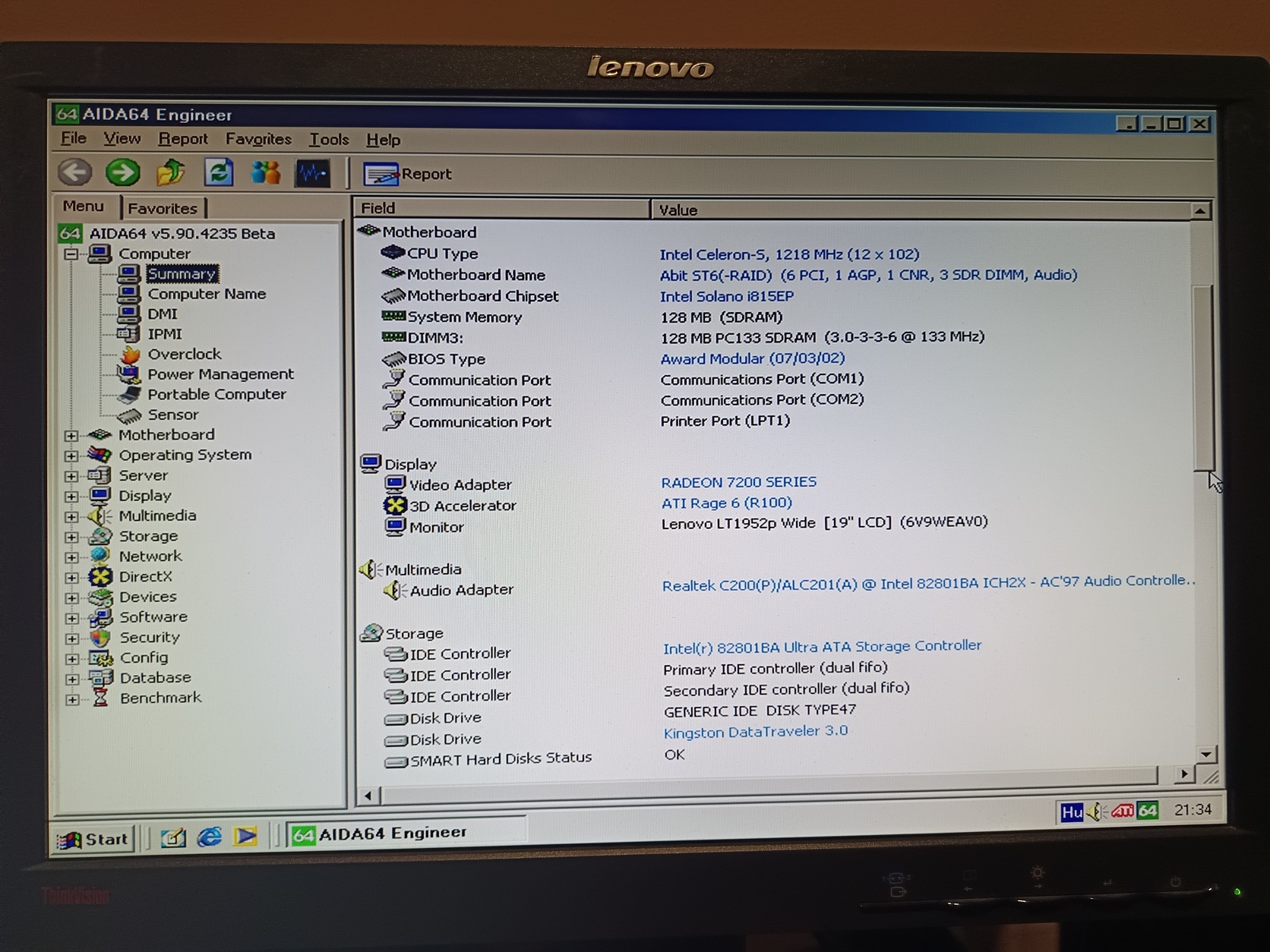Expand the Display tree node
Screen dimensions: 1270x952
click(x=71, y=496)
